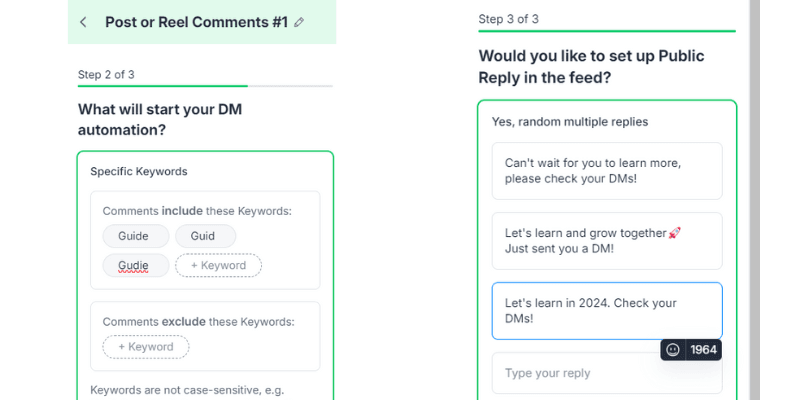Click the 'Comments exclude these Keywords' box

coord(205,336)
